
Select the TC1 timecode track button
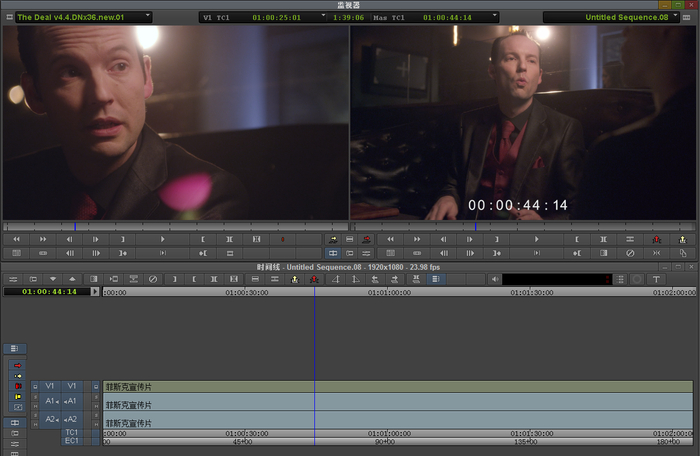[71, 433]
